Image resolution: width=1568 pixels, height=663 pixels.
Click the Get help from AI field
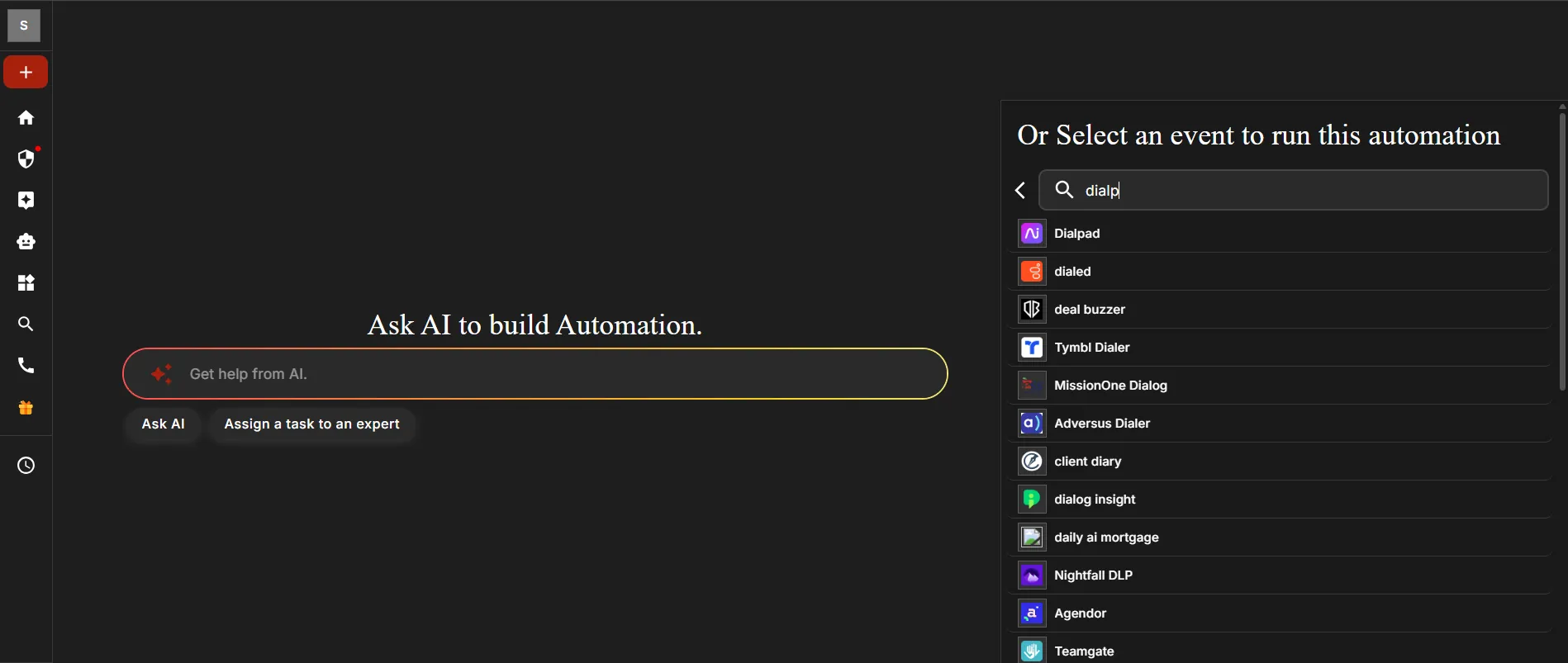[x=545, y=374]
